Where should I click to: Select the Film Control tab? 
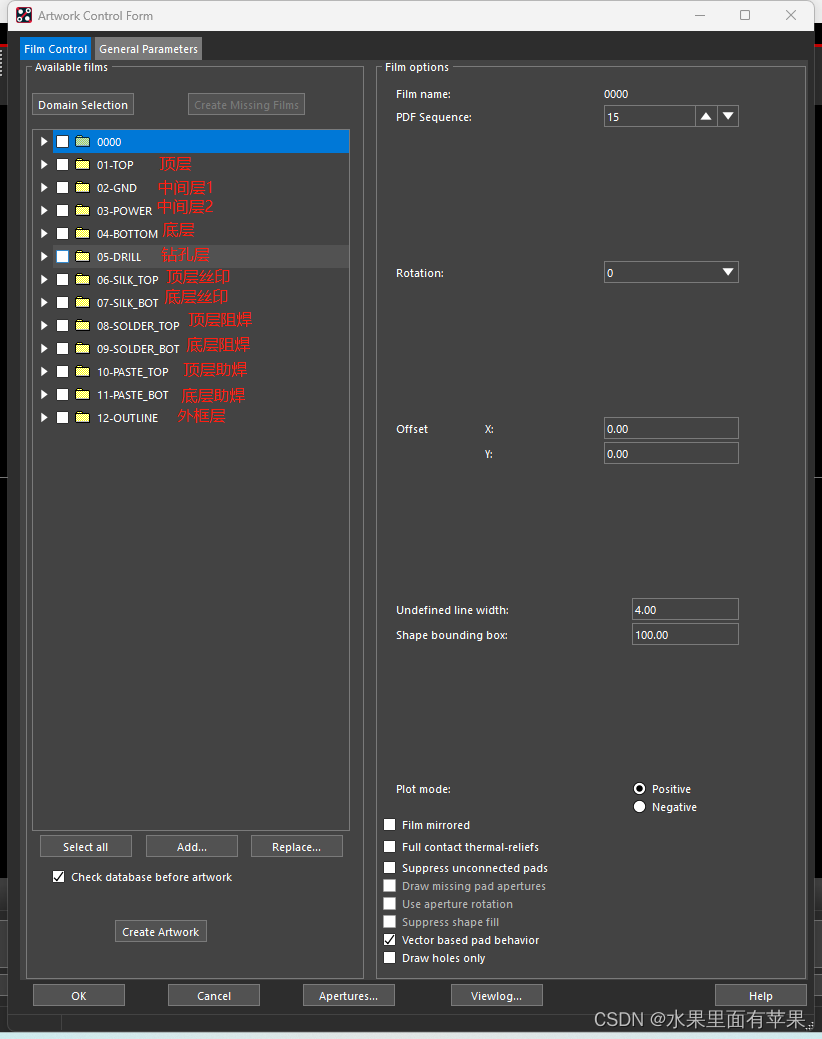(55, 49)
